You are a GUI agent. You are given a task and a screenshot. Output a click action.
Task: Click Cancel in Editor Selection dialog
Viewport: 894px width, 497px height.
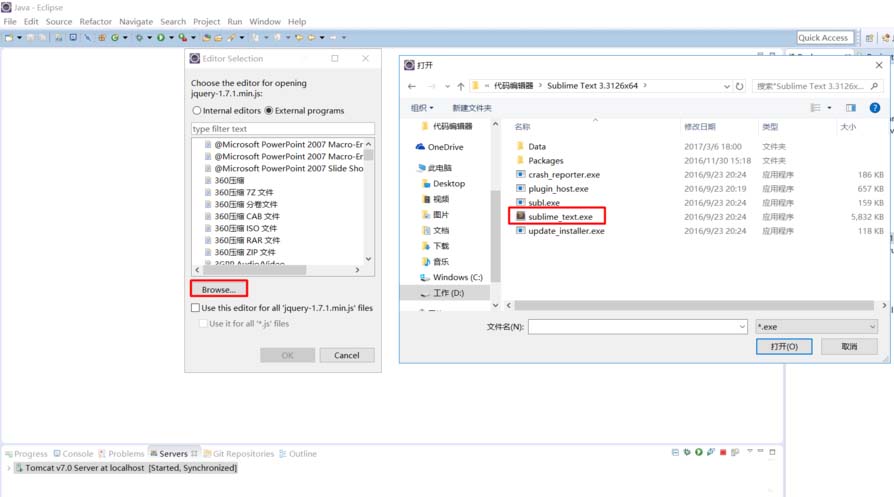click(347, 355)
